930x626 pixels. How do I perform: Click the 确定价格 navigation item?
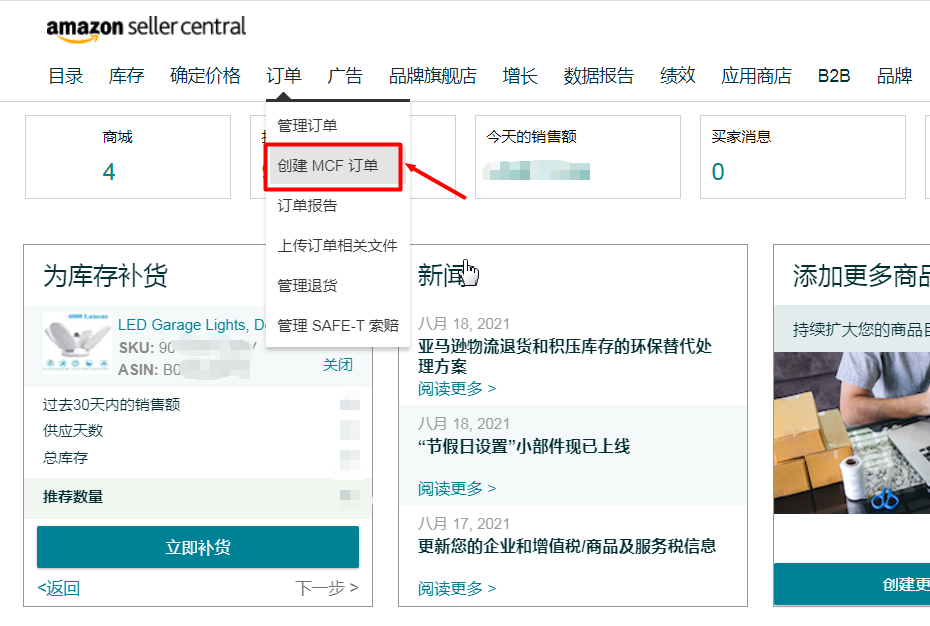(205, 75)
